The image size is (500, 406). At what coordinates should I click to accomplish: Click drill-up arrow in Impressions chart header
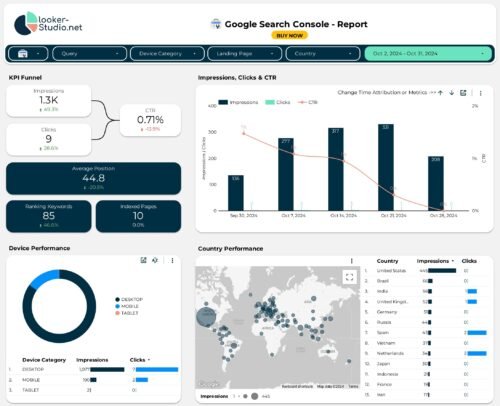[440, 93]
